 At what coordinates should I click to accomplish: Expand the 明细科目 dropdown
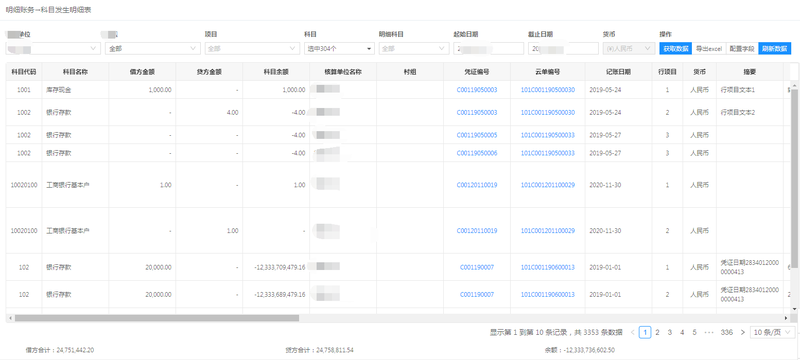pos(414,48)
